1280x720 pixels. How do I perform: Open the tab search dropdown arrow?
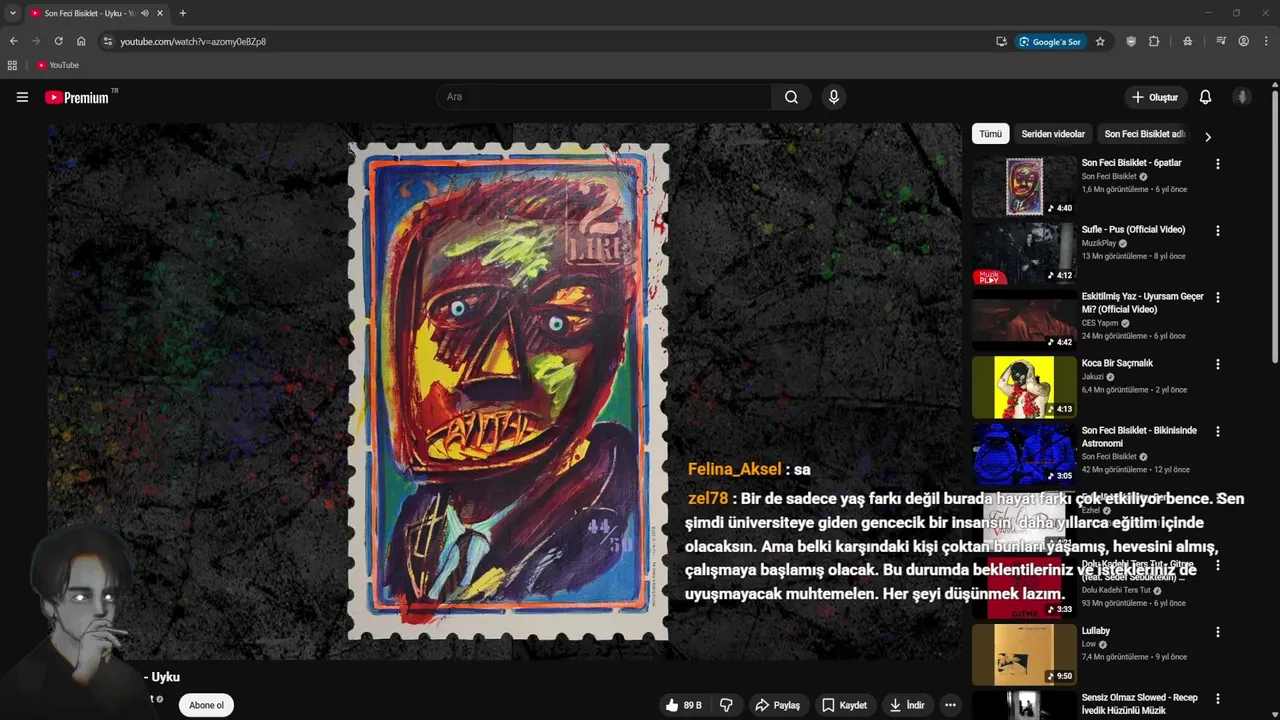point(13,13)
